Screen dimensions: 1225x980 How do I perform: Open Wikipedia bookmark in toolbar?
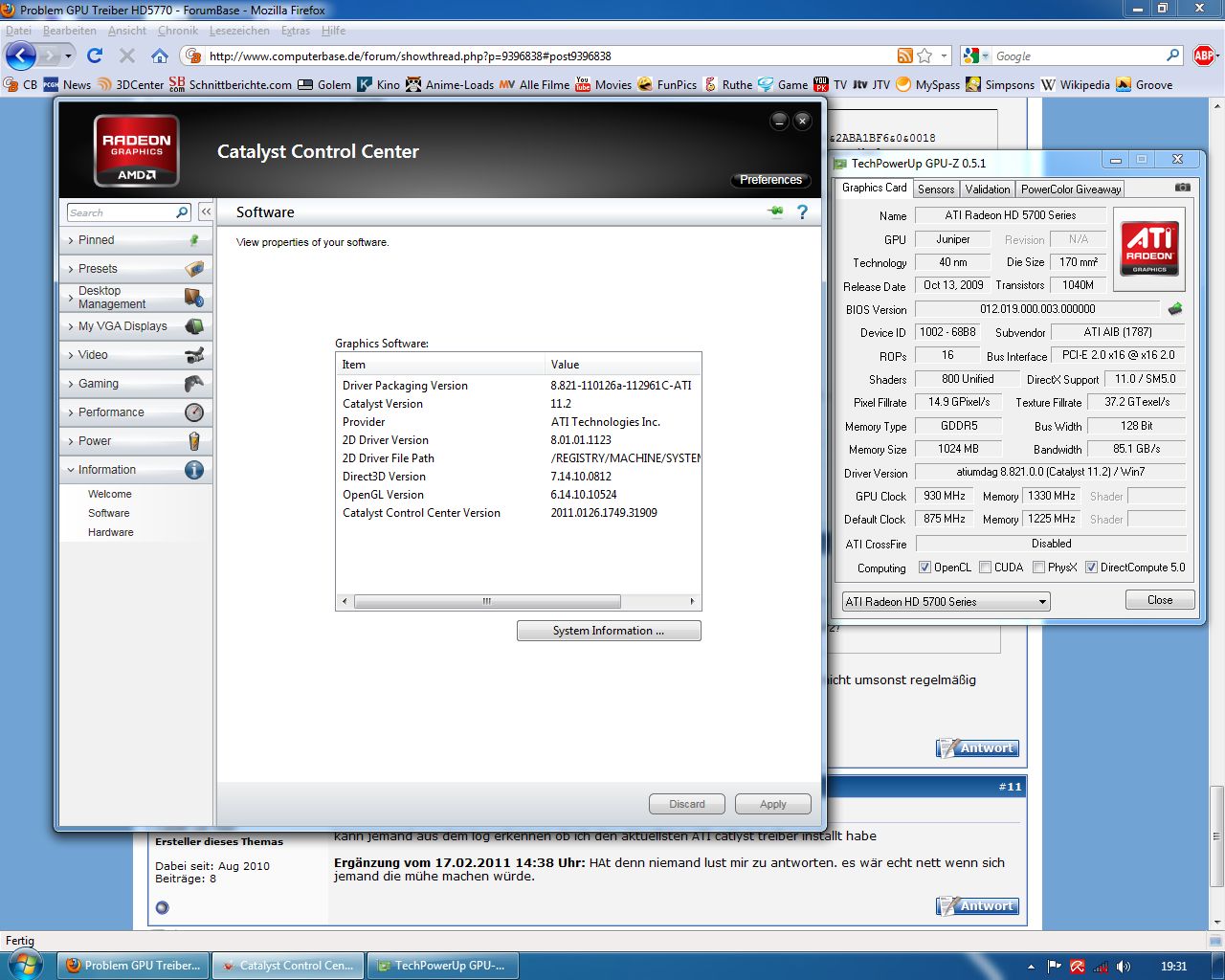tap(1075, 84)
